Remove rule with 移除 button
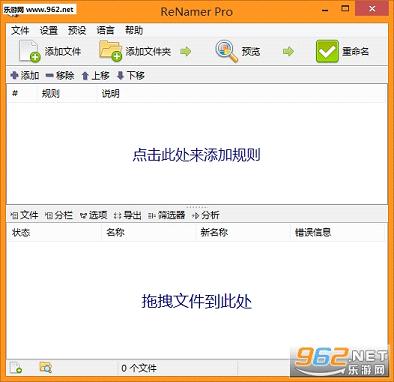The height and width of the screenshot is (382, 394). click(60, 76)
